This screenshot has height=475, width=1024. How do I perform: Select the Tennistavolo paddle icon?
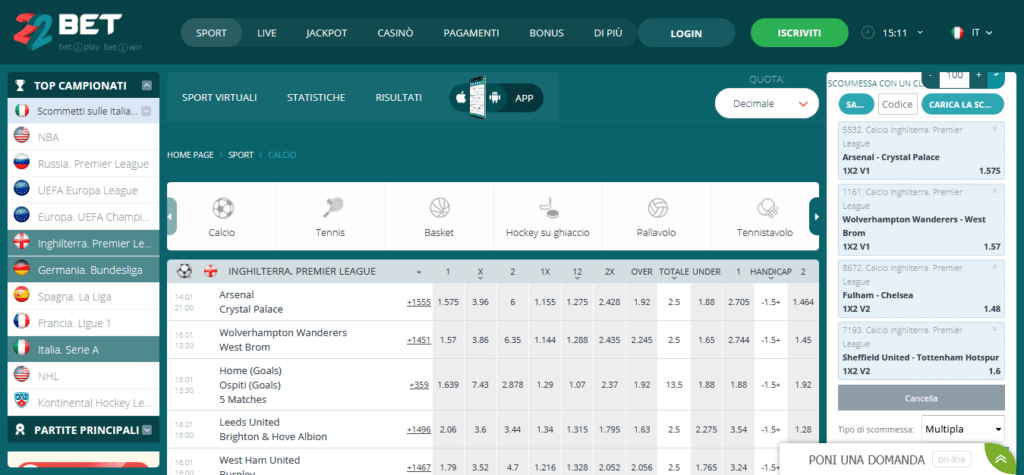pyautogui.click(x=765, y=208)
